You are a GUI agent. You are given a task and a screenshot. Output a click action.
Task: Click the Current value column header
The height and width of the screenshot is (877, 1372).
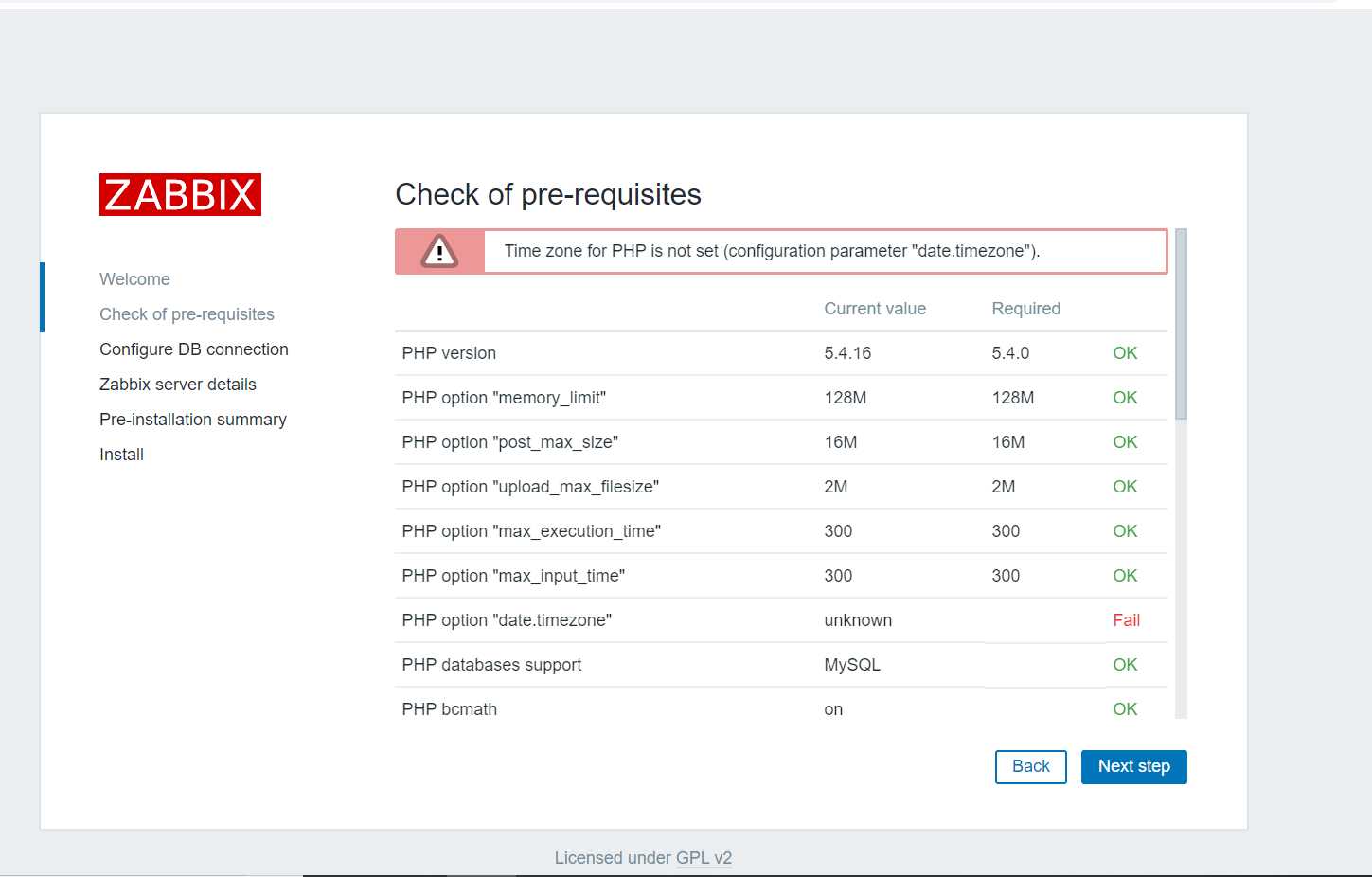pos(875,309)
